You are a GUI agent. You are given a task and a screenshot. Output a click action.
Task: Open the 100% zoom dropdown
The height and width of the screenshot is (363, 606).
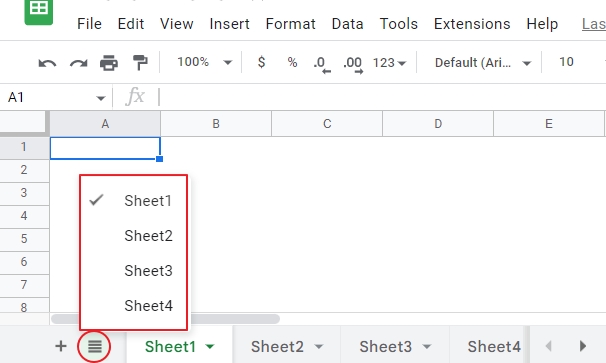tap(204, 62)
